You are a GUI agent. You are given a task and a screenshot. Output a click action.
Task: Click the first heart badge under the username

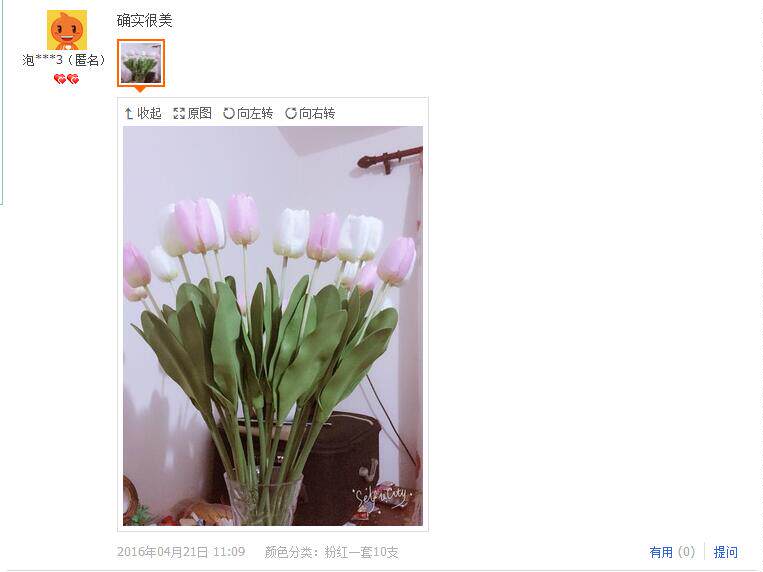60,79
